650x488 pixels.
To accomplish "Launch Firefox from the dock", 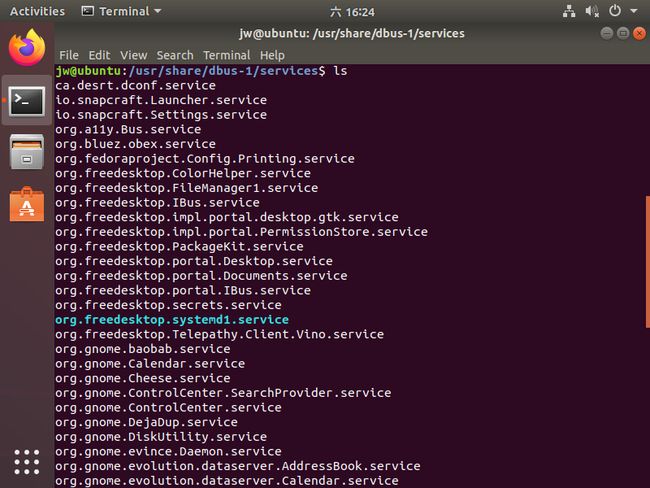I will pyautogui.click(x=27, y=48).
